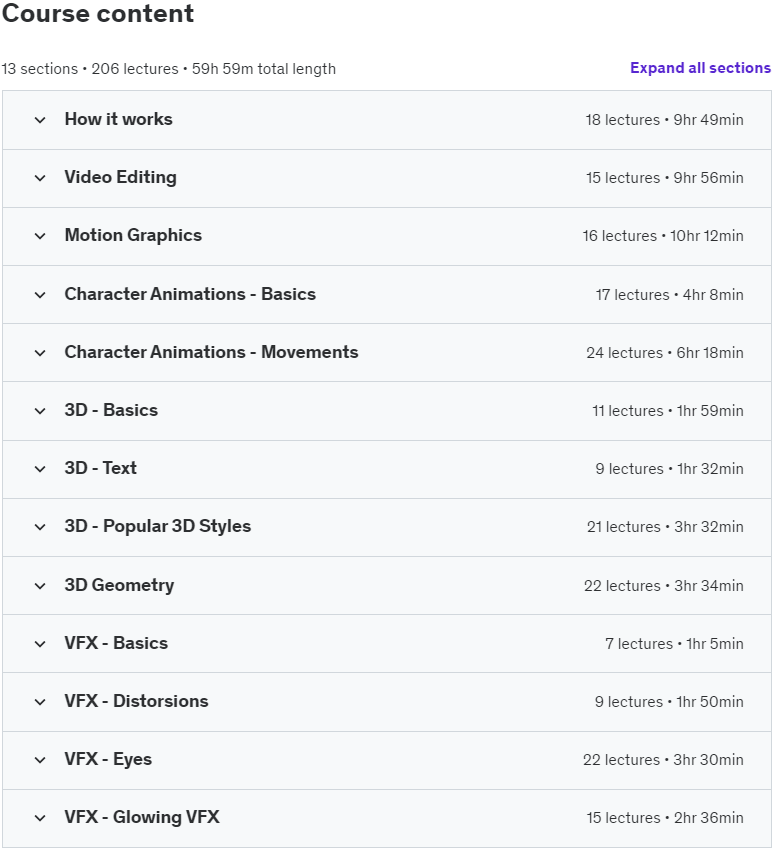Open the Motion Graphics section title

(133, 236)
